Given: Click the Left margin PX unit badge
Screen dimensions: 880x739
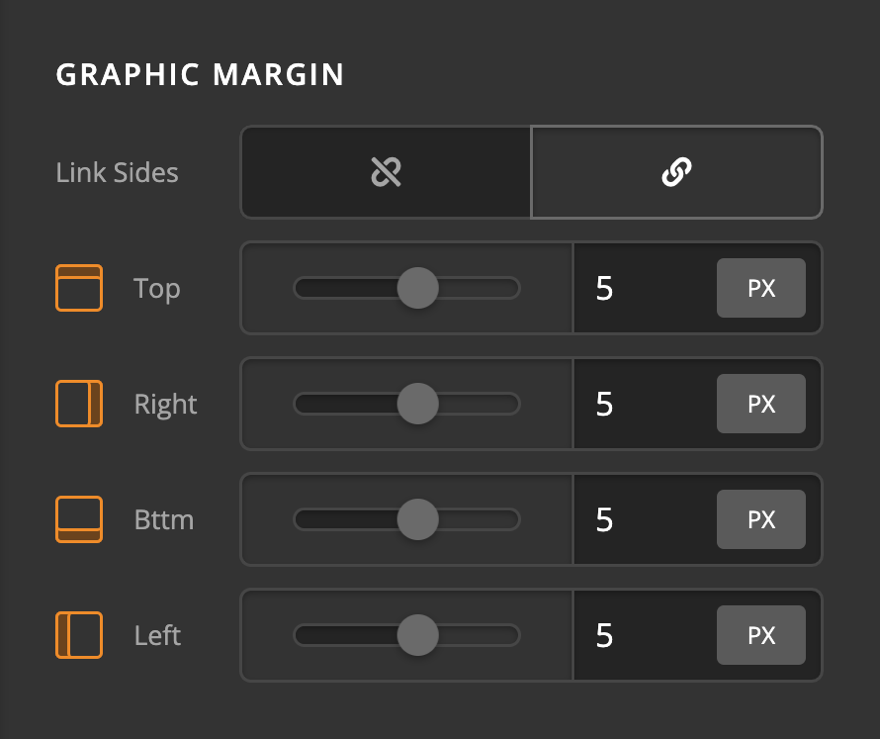Looking at the screenshot, I should click(761, 635).
